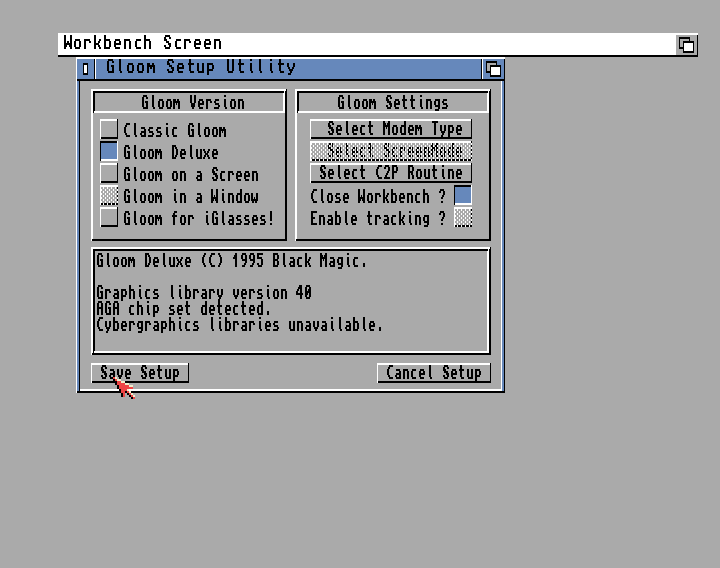Click the Workbench screen depth gadget
Screen dimensions: 720x568
click(x=686, y=44)
